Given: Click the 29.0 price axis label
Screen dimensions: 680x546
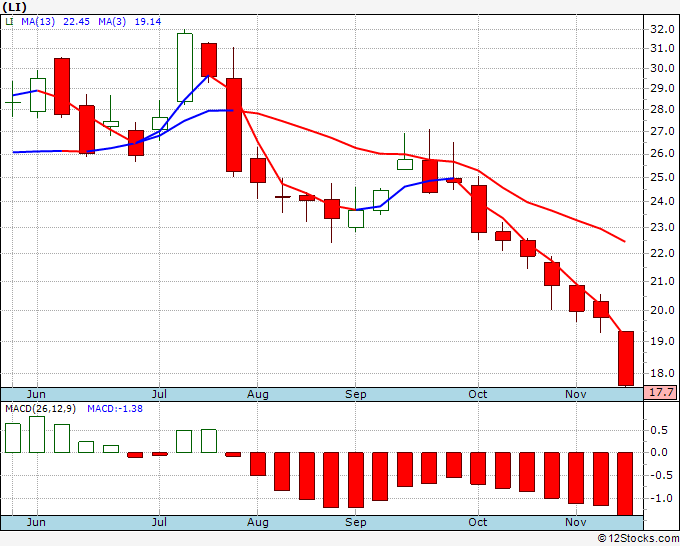Looking at the screenshot, I should point(662,88).
